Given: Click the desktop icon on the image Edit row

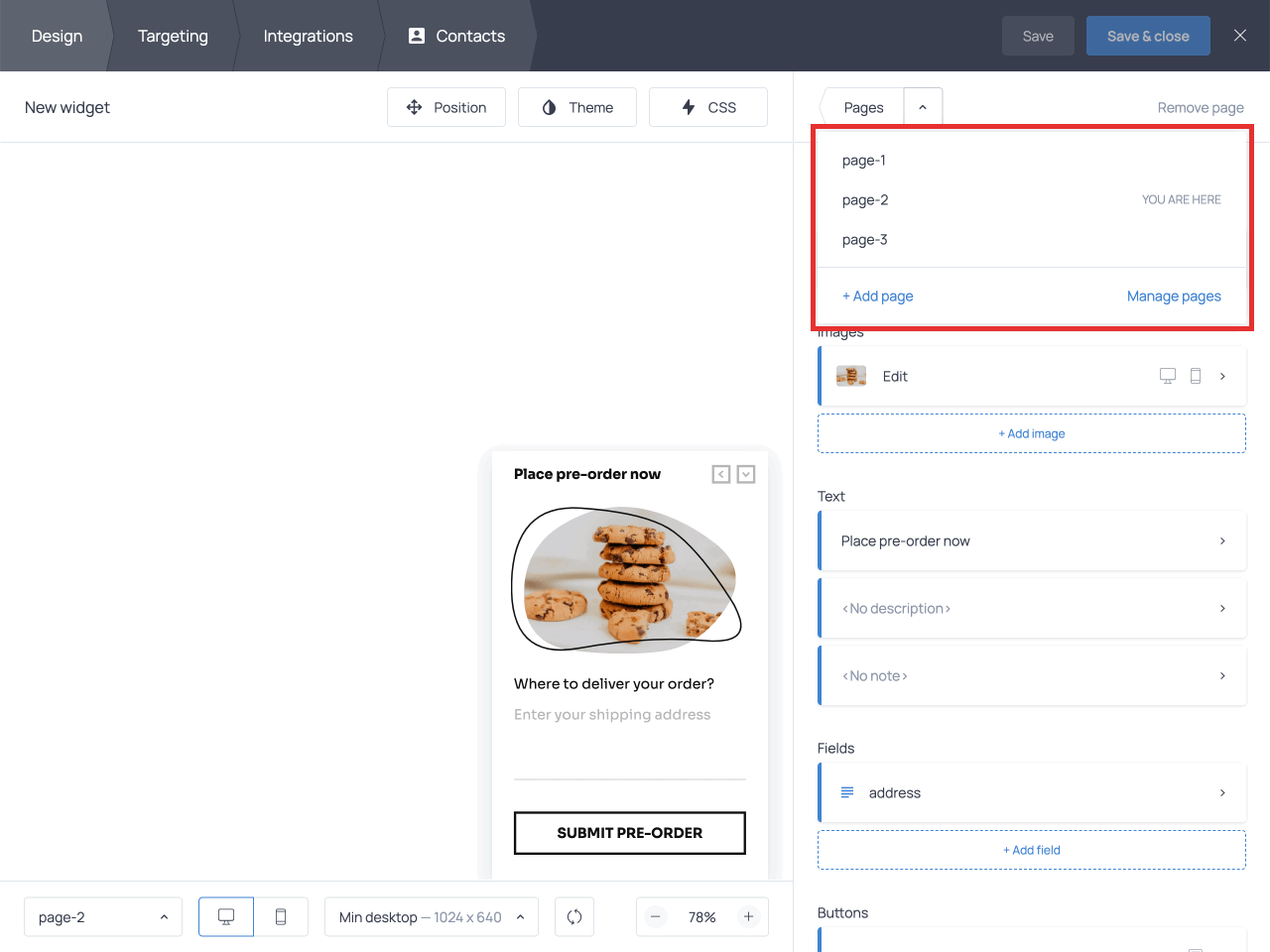Looking at the screenshot, I should (x=1167, y=376).
